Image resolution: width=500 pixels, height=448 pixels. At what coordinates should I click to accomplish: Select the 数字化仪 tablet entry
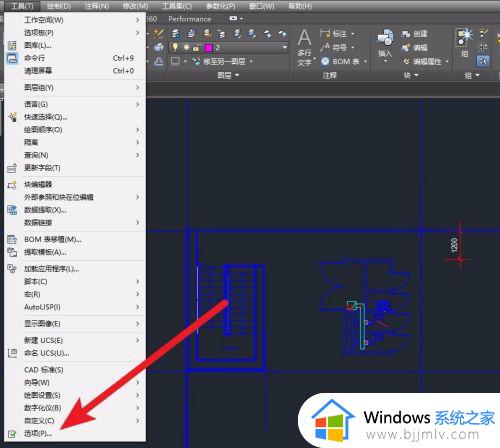pos(75,408)
